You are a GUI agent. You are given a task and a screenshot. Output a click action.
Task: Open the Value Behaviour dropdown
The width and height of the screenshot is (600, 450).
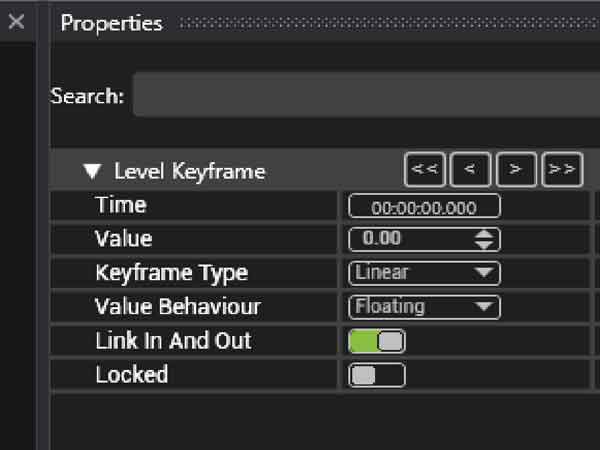pos(424,306)
